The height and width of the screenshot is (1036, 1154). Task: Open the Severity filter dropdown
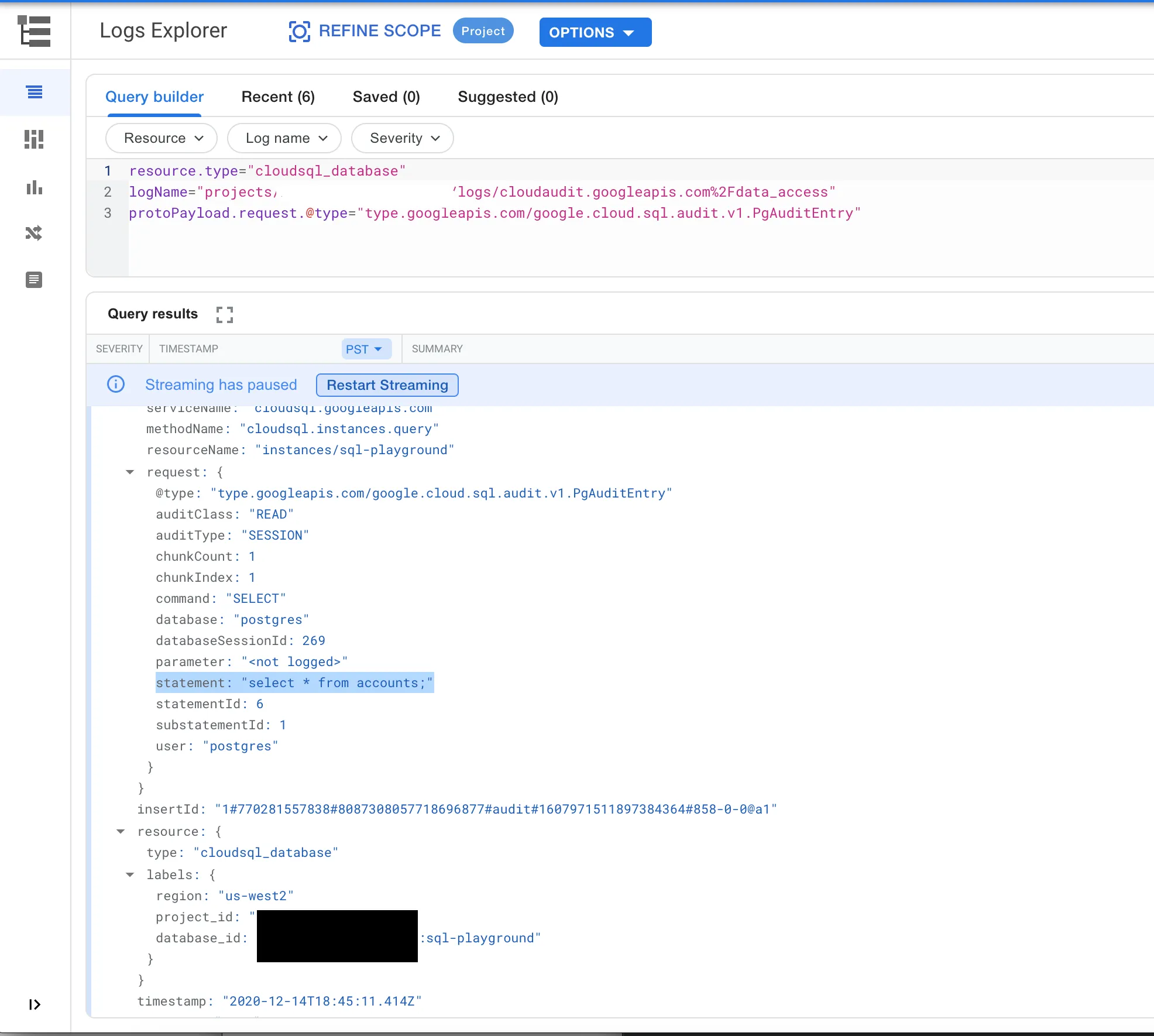point(403,138)
